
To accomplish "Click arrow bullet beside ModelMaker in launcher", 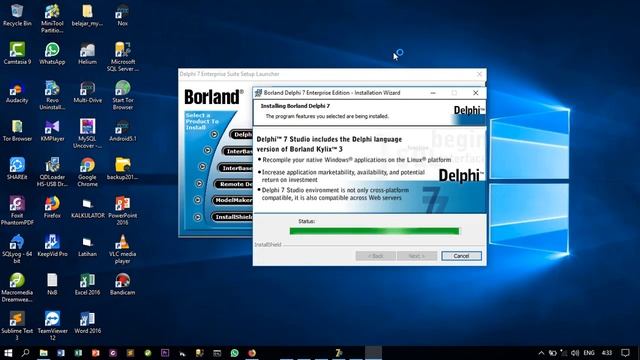I will click(198, 200).
